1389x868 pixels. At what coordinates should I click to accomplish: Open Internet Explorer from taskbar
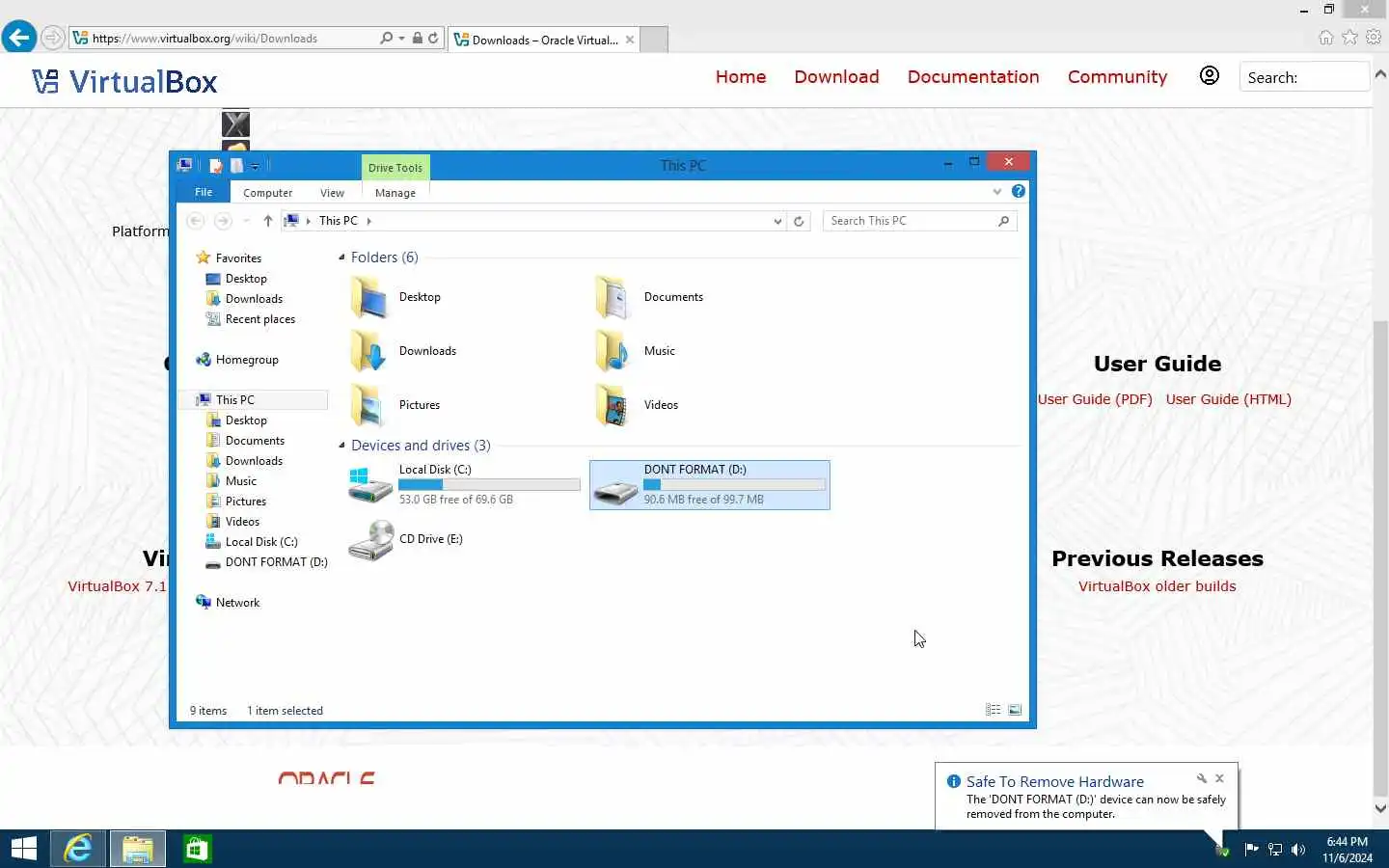tap(77, 849)
